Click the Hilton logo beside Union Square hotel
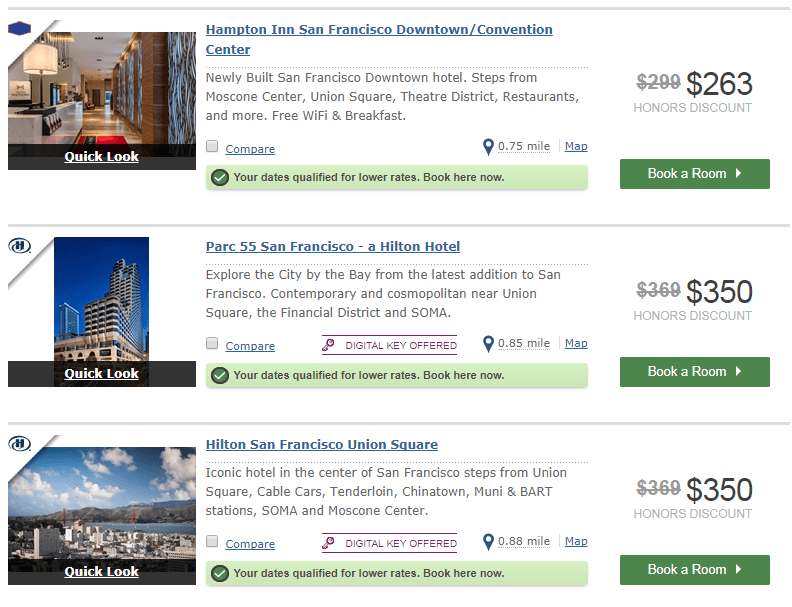Image resolution: width=792 pixels, height=607 pixels. [x=19, y=443]
